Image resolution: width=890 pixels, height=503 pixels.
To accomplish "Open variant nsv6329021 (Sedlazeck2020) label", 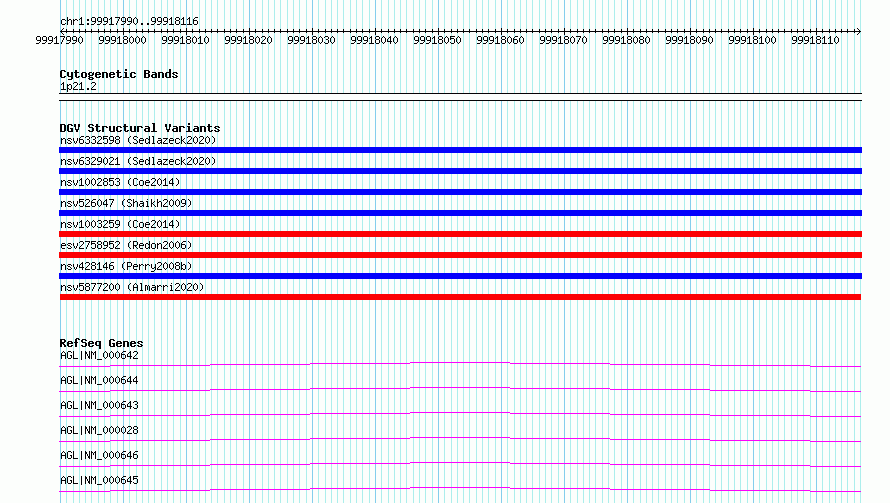I will coord(138,161).
